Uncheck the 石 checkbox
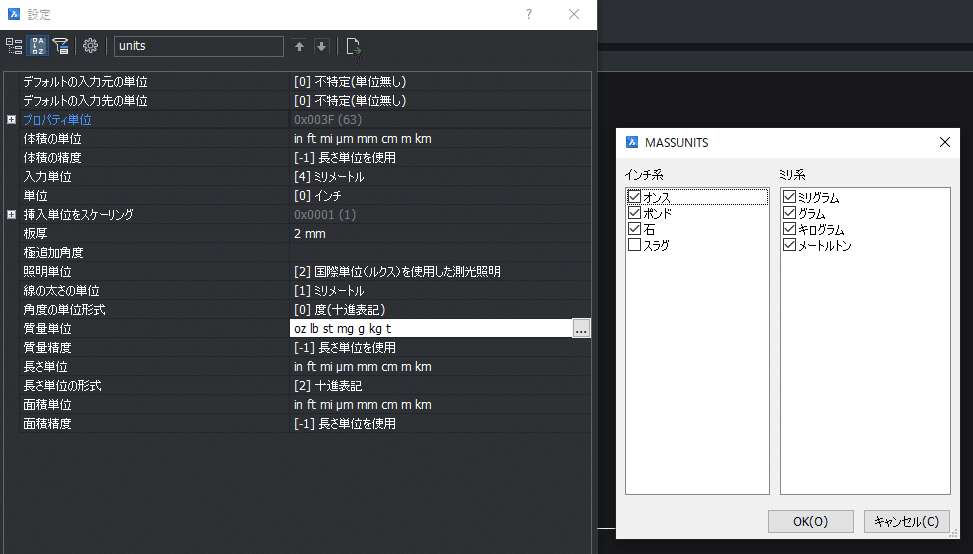 (x=634, y=229)
